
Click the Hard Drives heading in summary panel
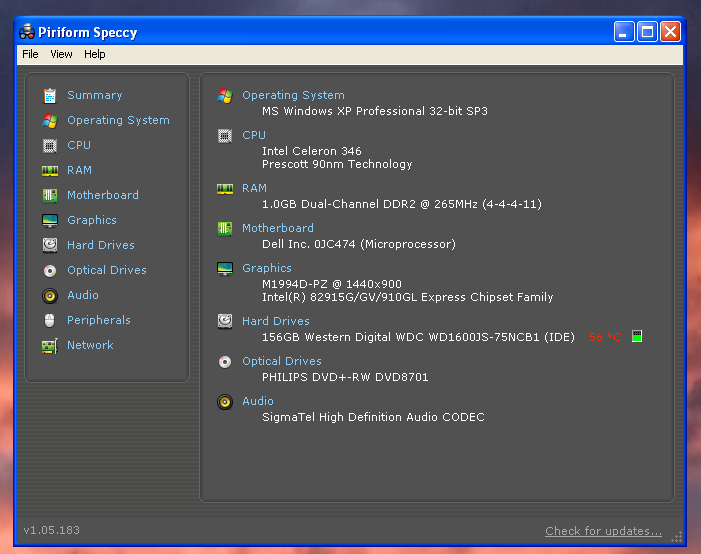276,321
